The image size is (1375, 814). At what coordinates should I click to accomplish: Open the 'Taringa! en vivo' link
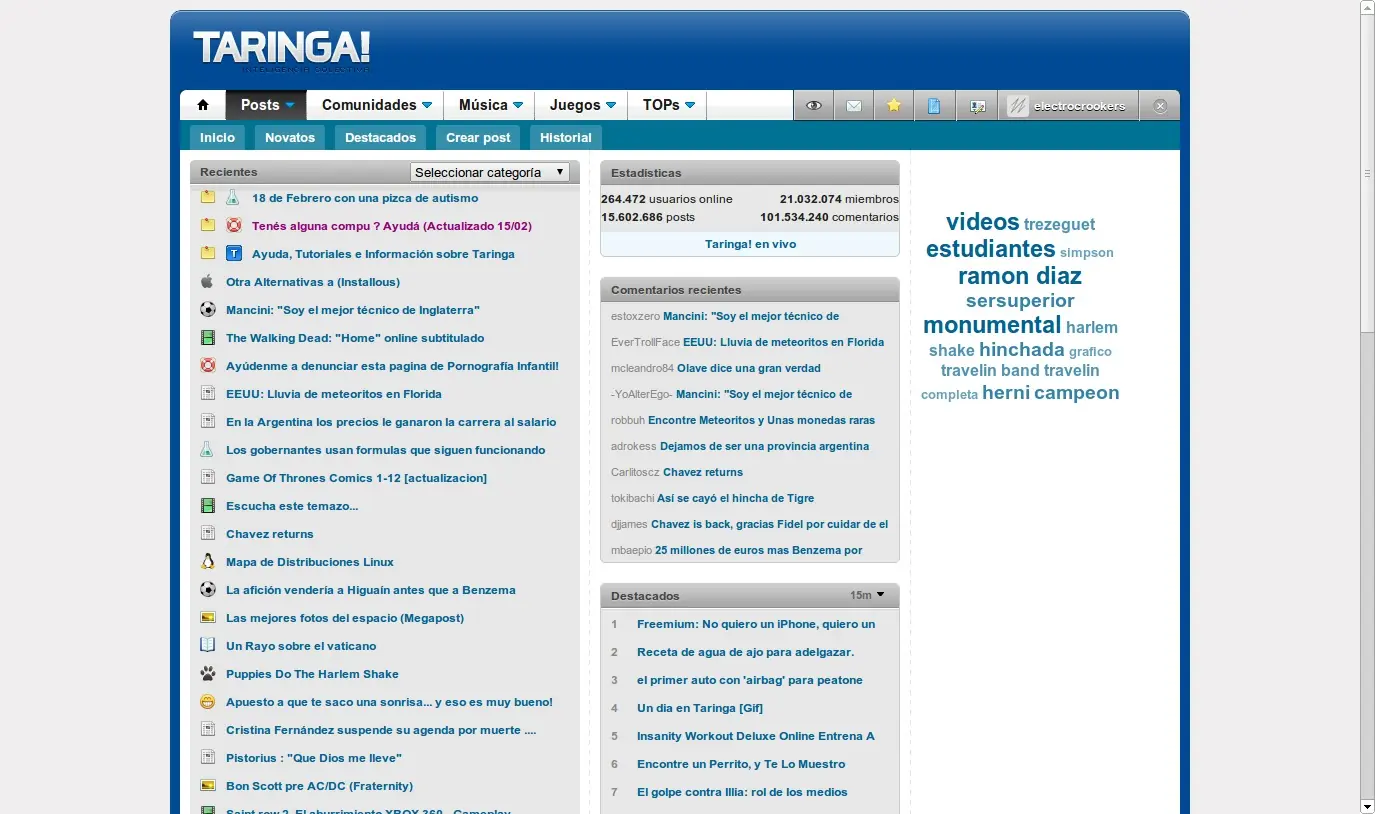[750, 244]
